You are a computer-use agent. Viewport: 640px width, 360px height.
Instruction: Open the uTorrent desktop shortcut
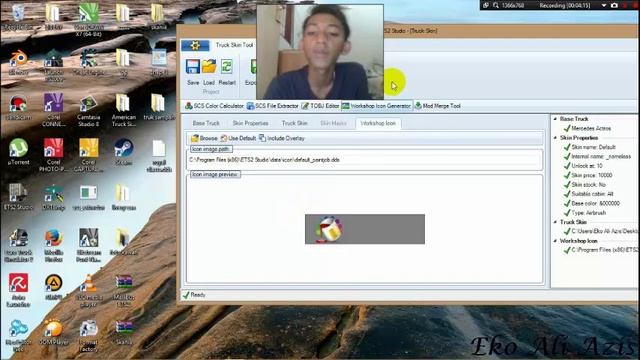(x=18, y=152)
